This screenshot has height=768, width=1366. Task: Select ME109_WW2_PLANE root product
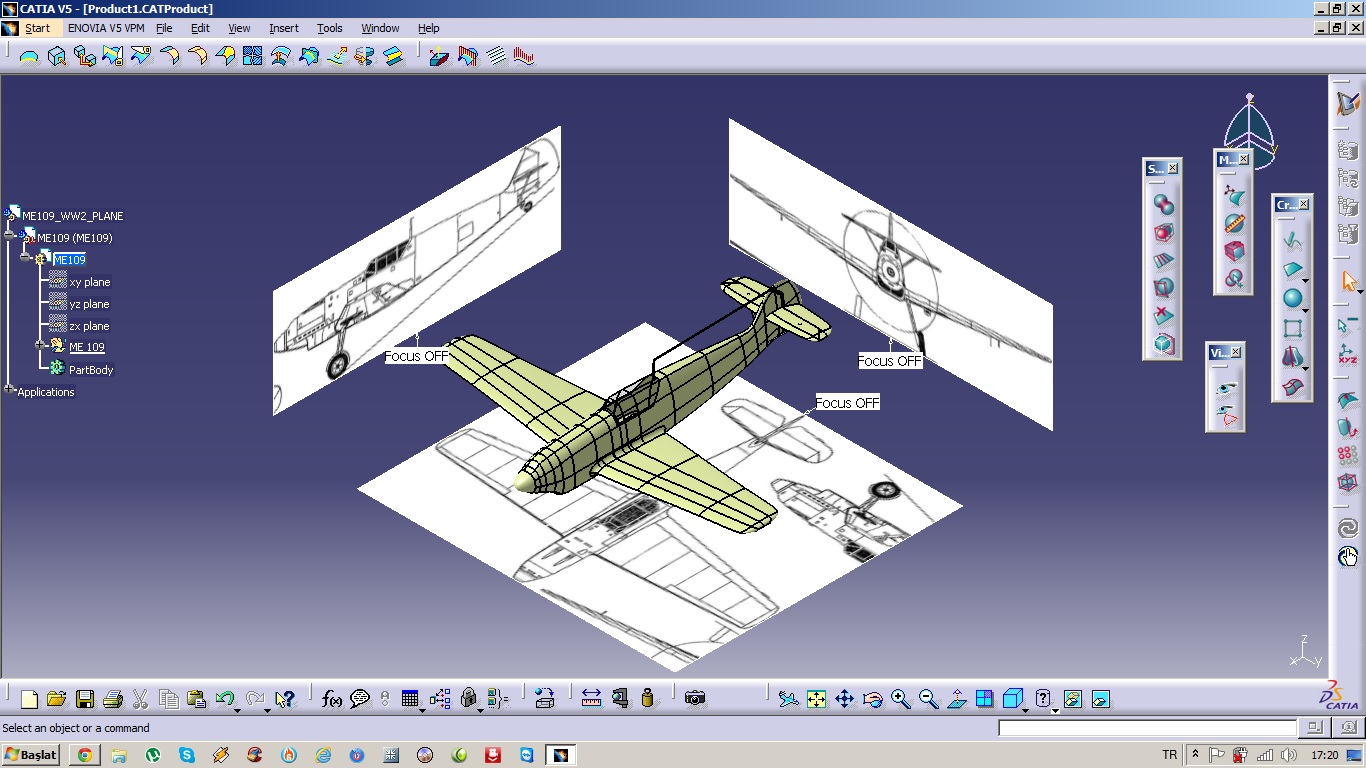73,216
